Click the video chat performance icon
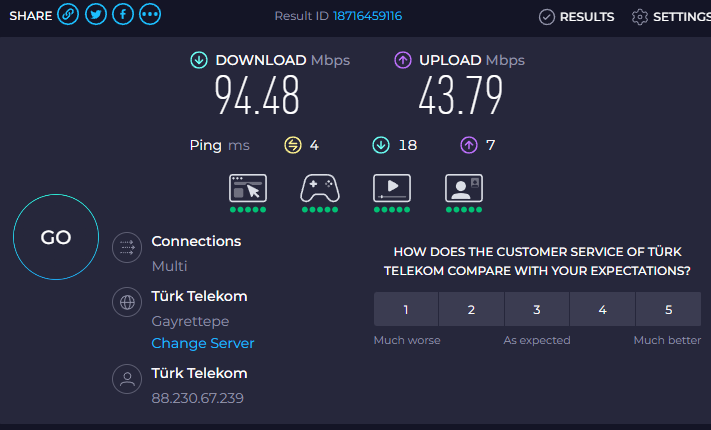 464,187
